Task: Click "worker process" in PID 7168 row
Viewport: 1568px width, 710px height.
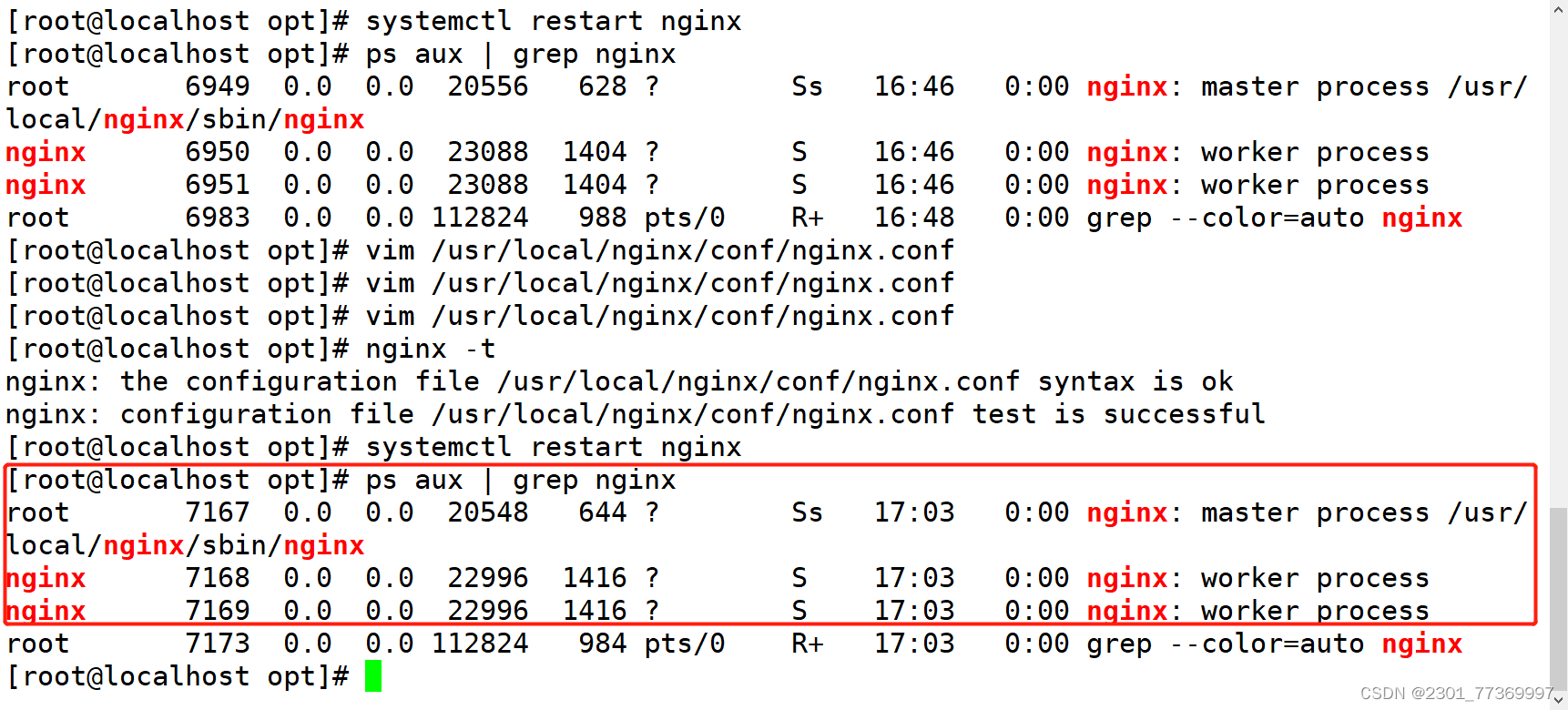Action: [x=1315, y=578]
